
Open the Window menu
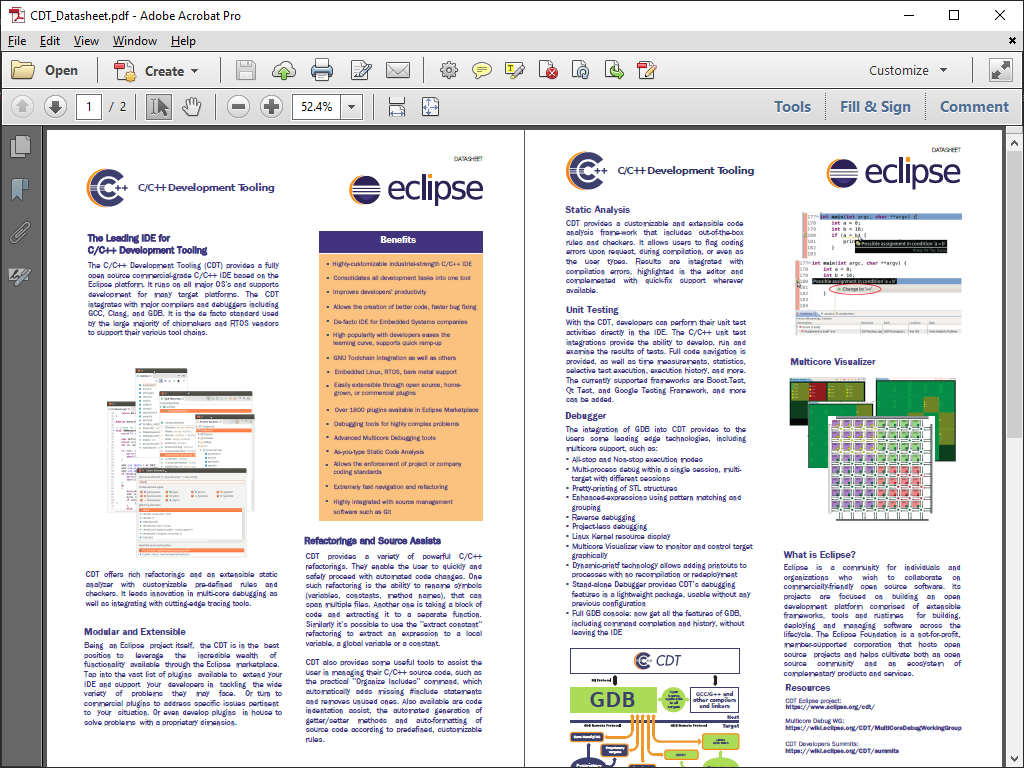click(x=135, y=40)
